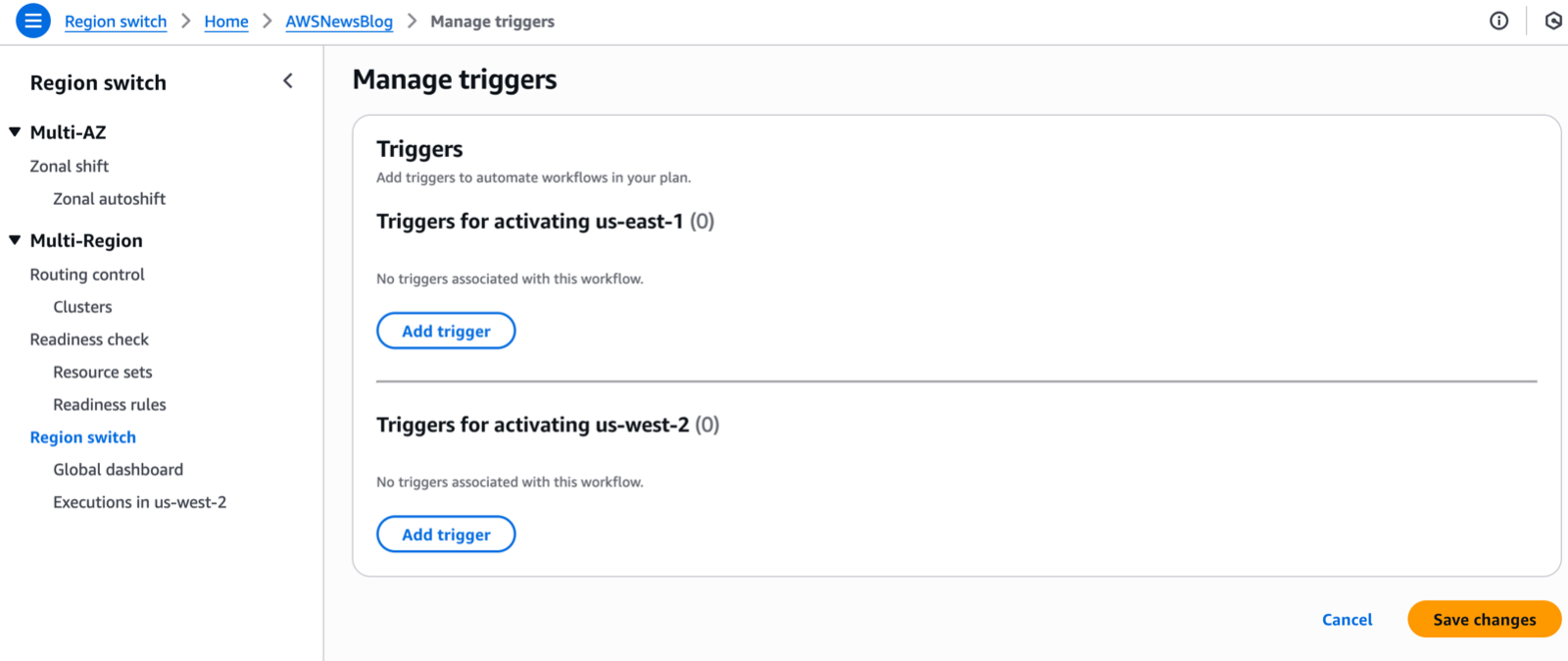Open the info panel icon
The image size is (1568, 661).
[x=1498, y=21]
